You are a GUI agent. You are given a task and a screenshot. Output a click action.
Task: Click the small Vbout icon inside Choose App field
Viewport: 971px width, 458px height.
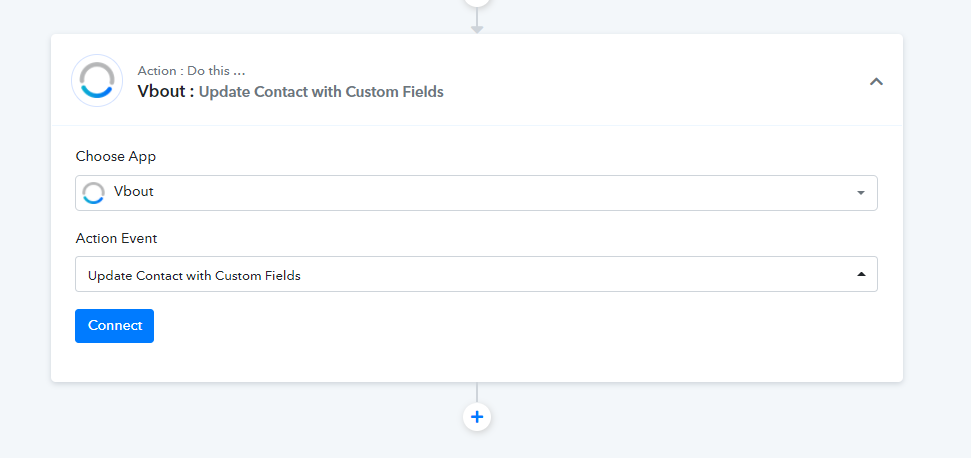(x=94, y=192)
